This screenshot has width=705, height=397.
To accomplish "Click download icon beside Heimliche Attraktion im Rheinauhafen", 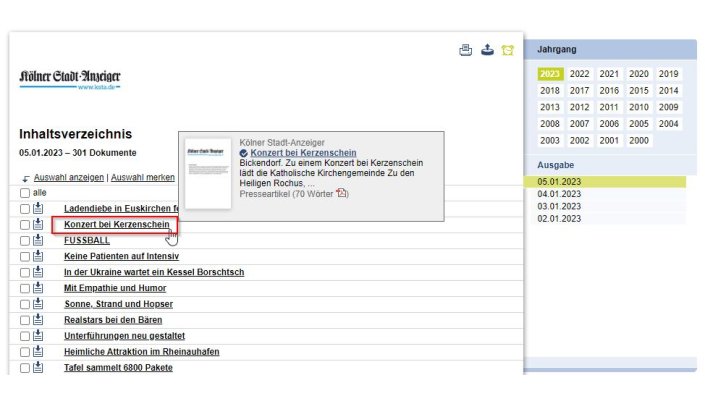I will coord(38,351).
